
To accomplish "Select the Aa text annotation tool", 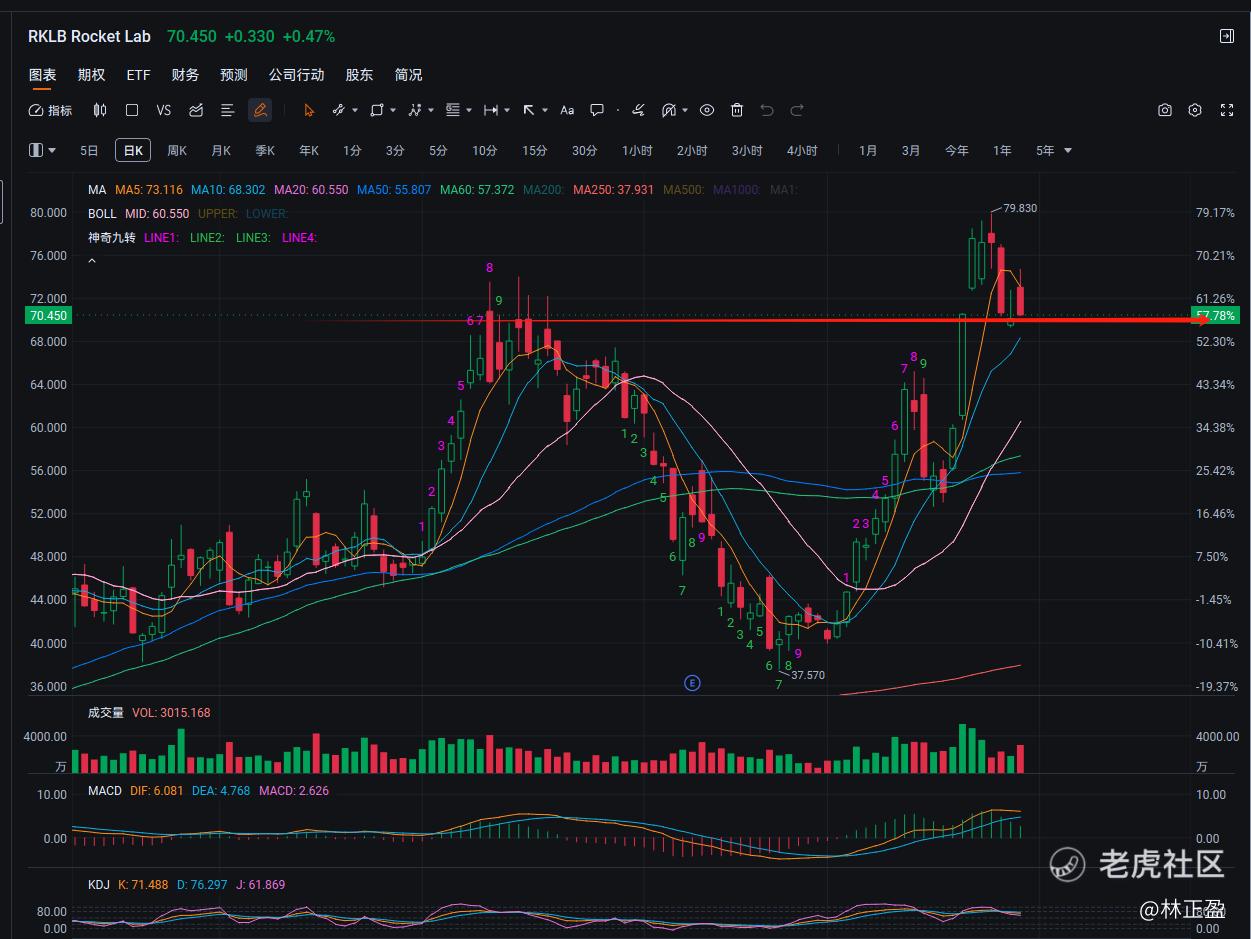I will [x=567, y=110].
